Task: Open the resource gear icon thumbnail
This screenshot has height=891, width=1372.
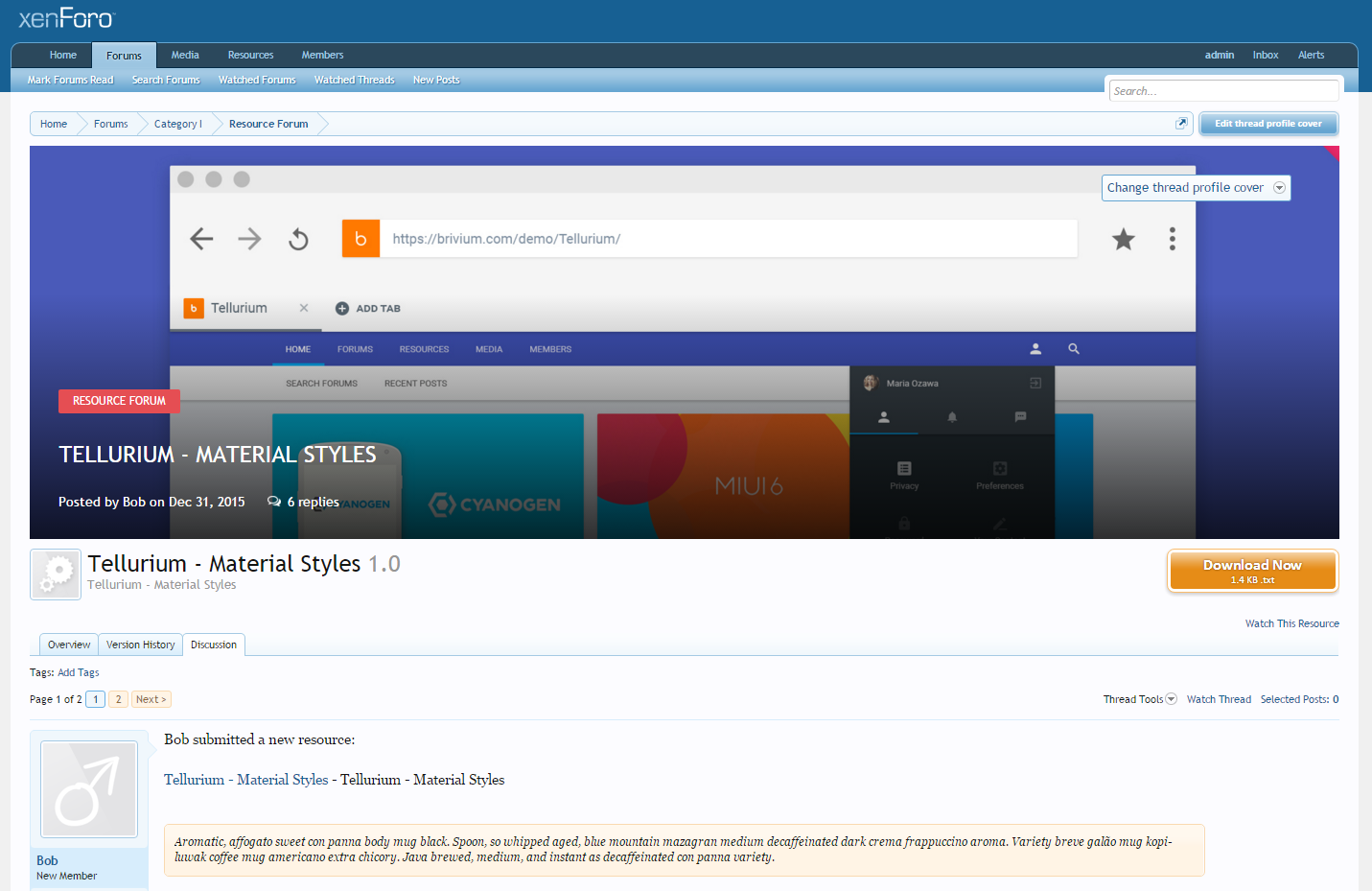Action: 56,574
